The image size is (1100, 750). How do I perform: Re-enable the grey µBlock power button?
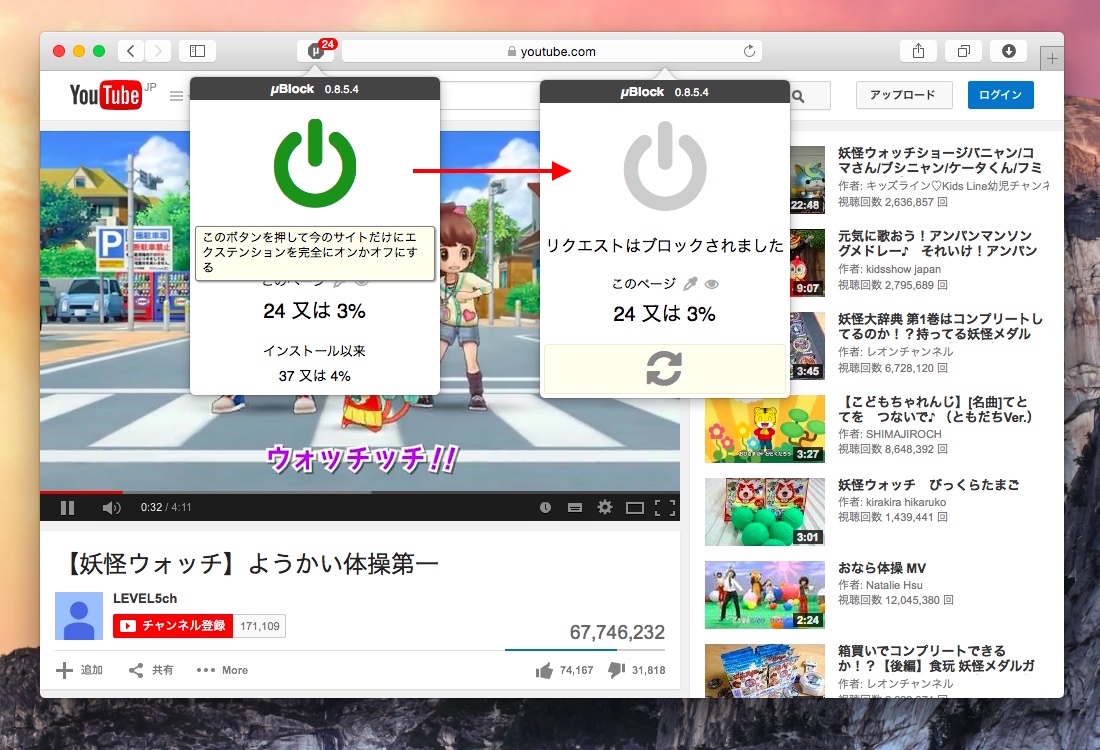(x=665, y=166)
